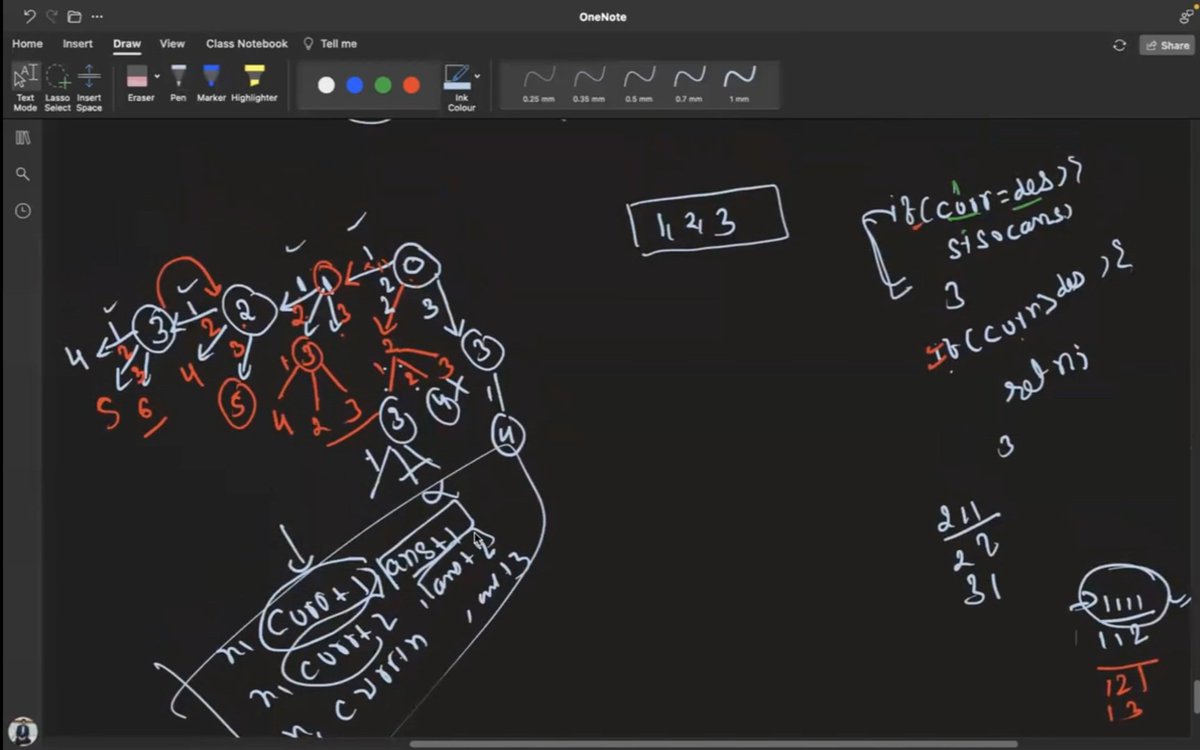Choose the Insert Space tool

click(x=89, y=87)
